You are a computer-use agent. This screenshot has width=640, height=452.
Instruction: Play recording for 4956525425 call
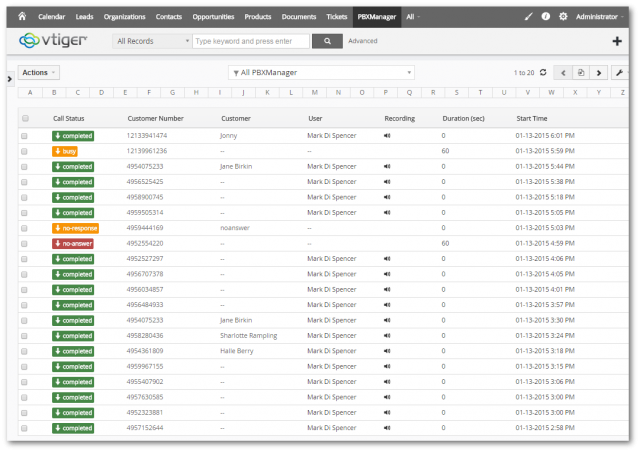point(387,182)
